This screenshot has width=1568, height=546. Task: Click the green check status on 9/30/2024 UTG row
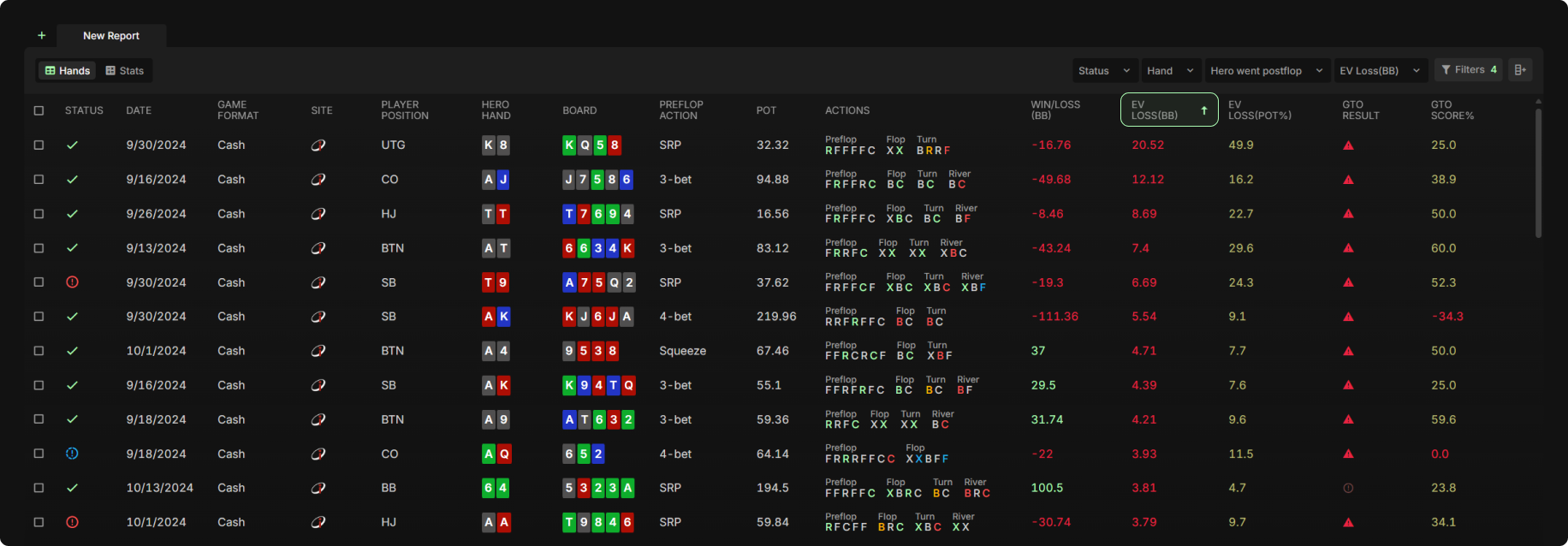(72, 145)
